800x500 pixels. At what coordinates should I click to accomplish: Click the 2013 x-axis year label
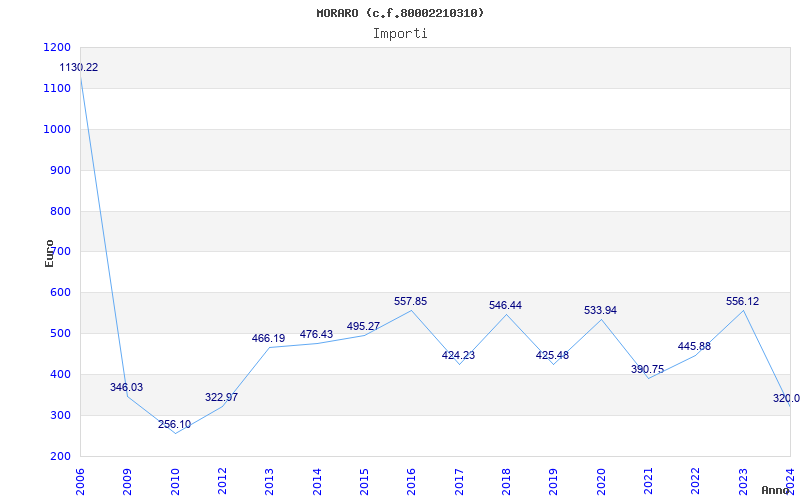(x=269, y=482)
